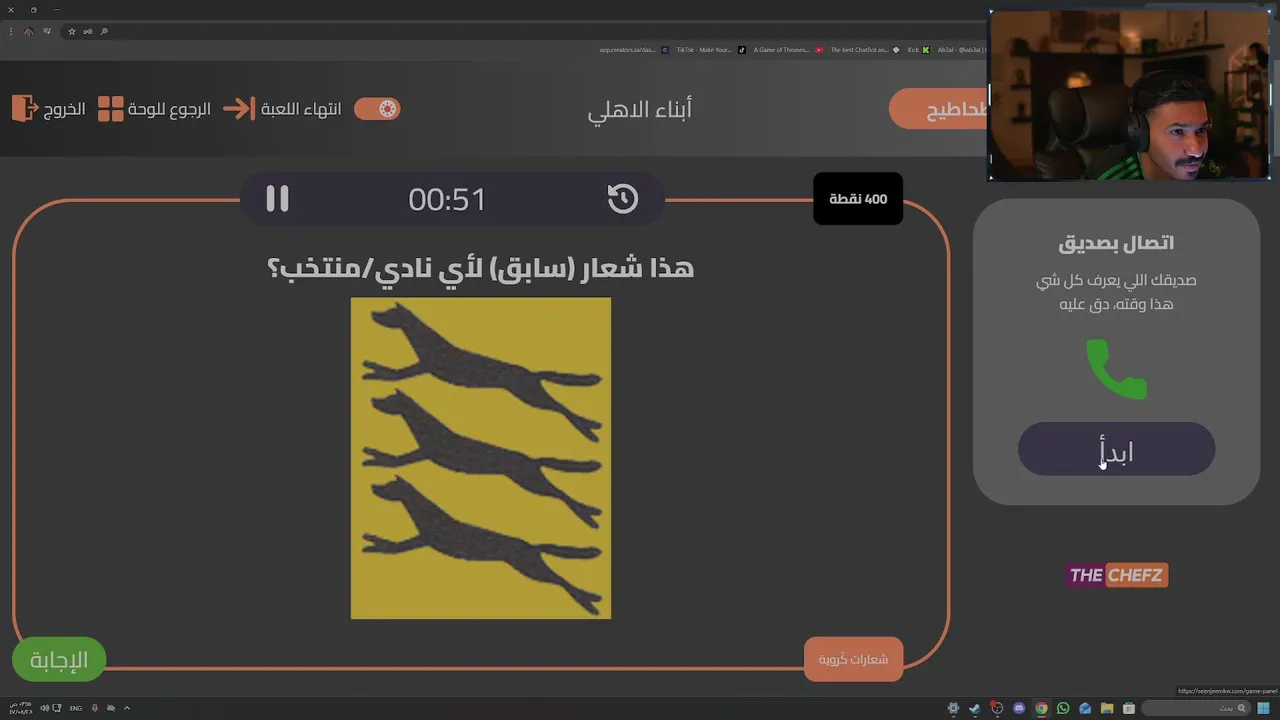1280x720 pixels.
Task: Click the exit door icon next to الخروج
Action: pyautogui.click(x=25, y=108)
